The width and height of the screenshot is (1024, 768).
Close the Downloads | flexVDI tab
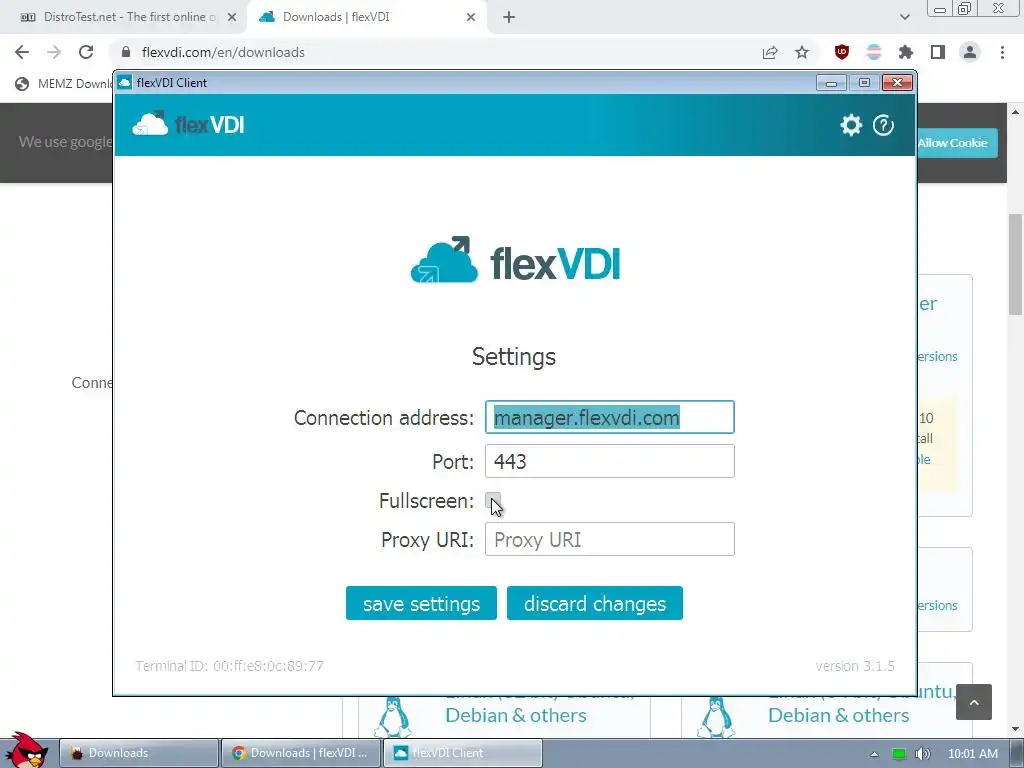coord(471,17)
